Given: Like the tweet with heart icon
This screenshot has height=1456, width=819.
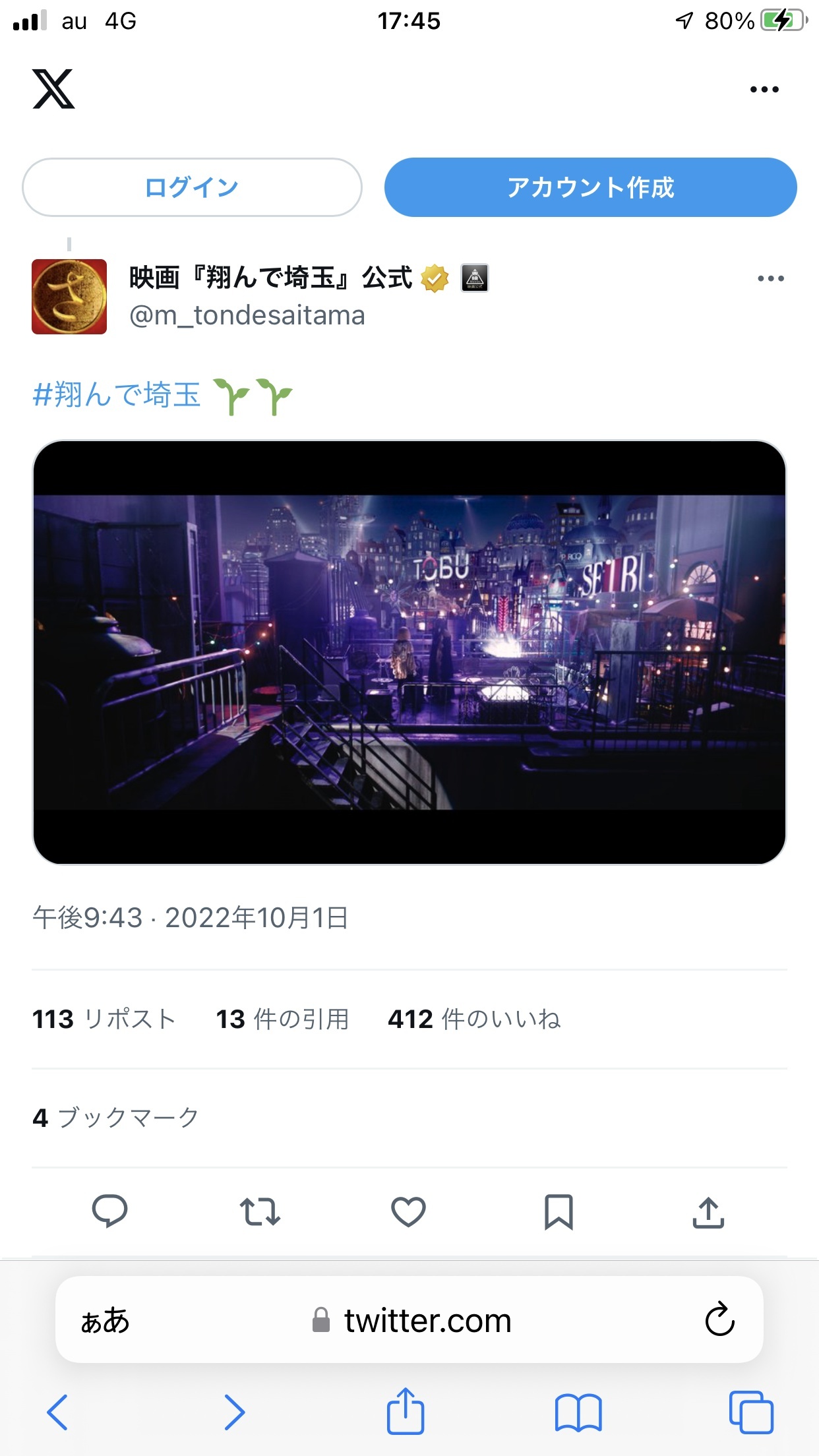Looking at the screenshot, I should (x=408, y=1212).
